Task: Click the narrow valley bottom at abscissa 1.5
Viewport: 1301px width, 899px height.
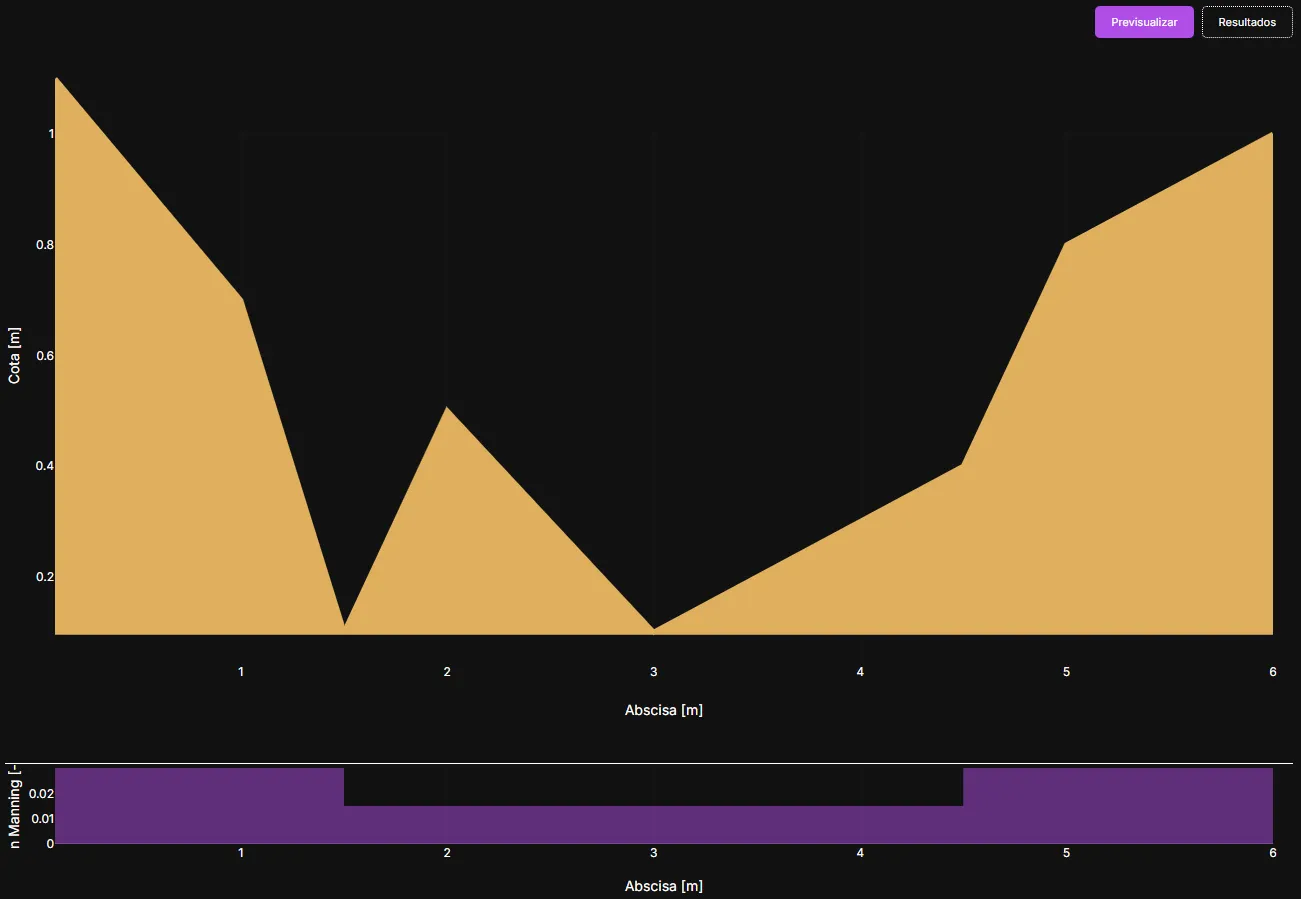Action: [344, 625]
